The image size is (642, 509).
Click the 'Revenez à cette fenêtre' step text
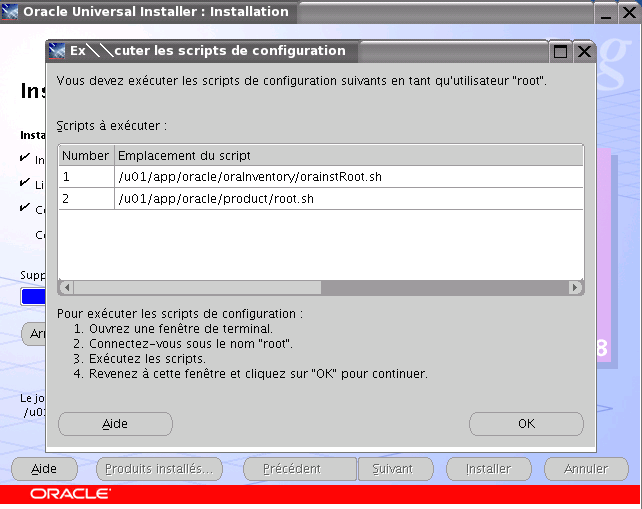pyautogui.click(x=258, y=374)
